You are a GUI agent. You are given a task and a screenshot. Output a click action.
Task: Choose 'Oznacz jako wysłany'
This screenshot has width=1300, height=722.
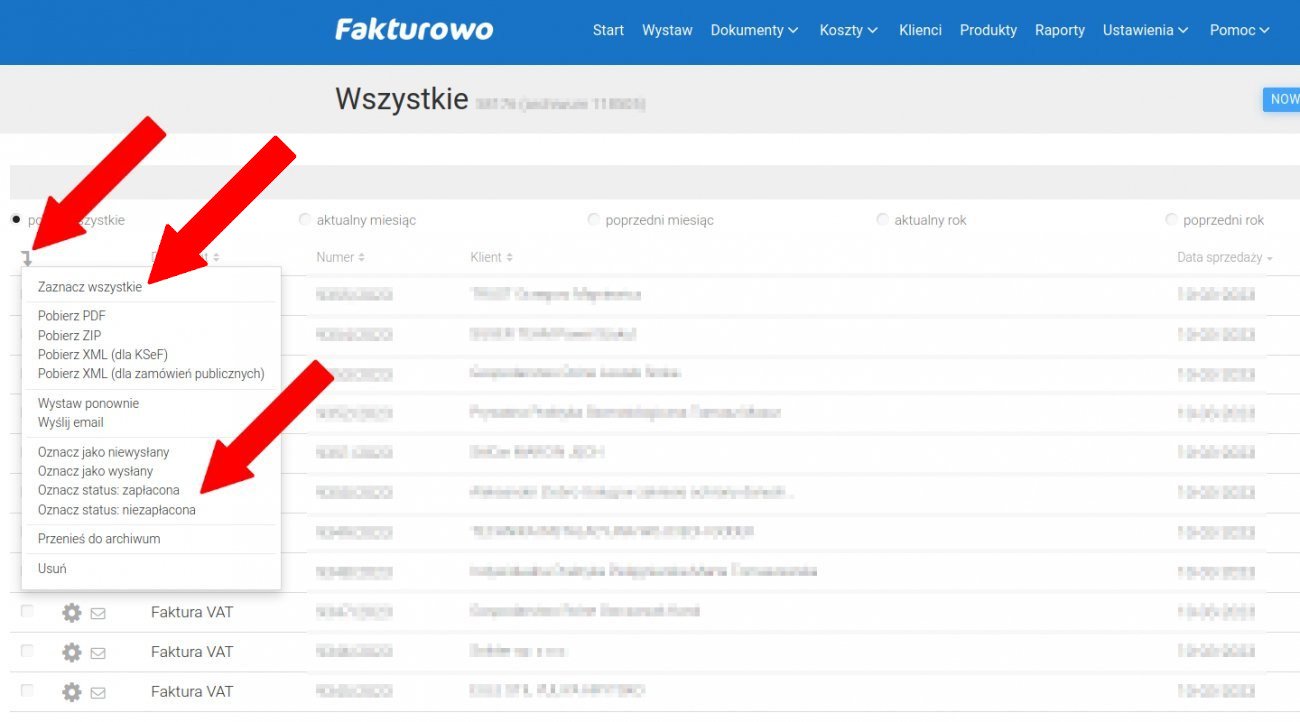click(x=96, y=471)
